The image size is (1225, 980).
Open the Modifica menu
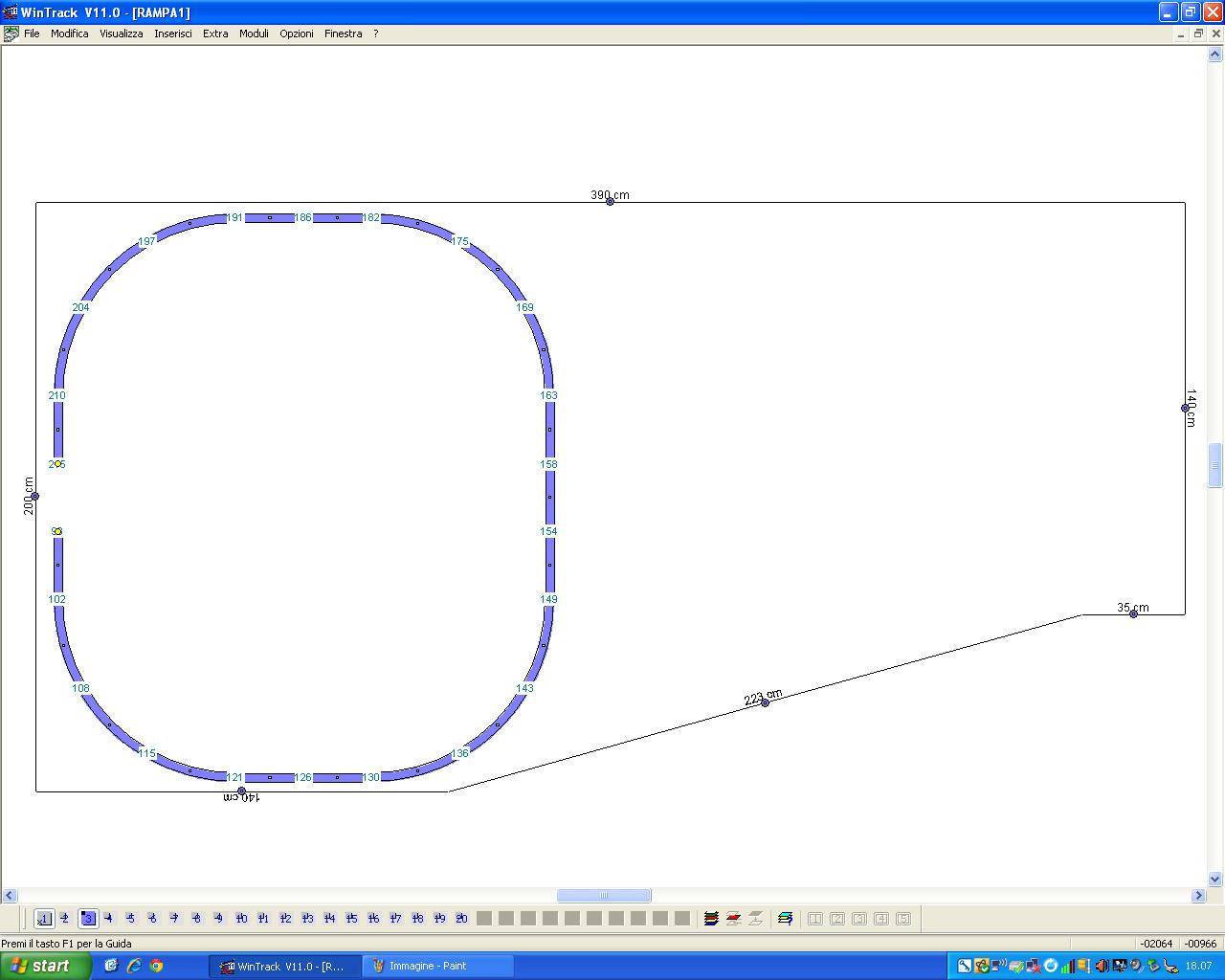pyautogui.click(x=70, y=33)
